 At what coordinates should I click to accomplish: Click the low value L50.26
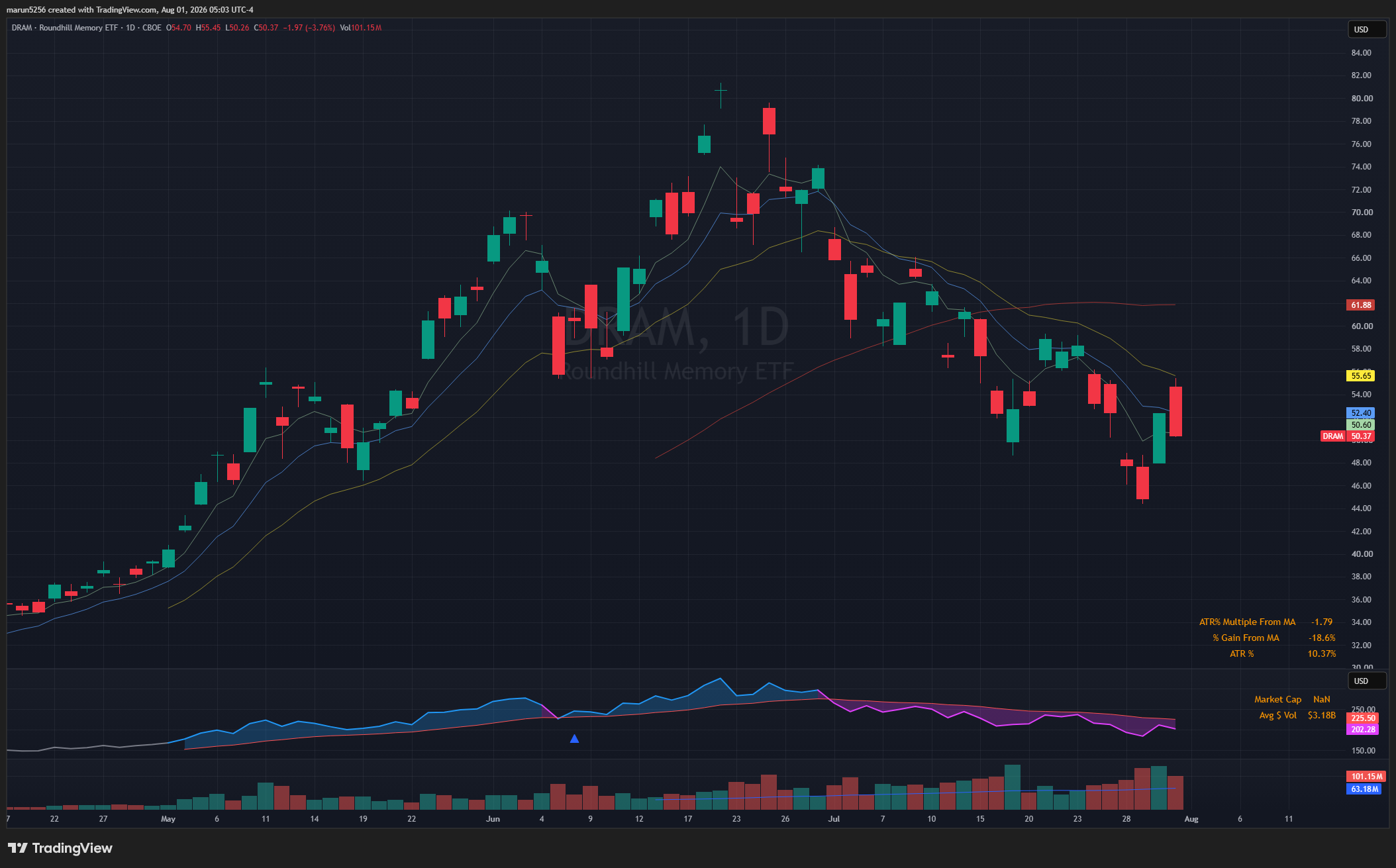pos(237,28)
